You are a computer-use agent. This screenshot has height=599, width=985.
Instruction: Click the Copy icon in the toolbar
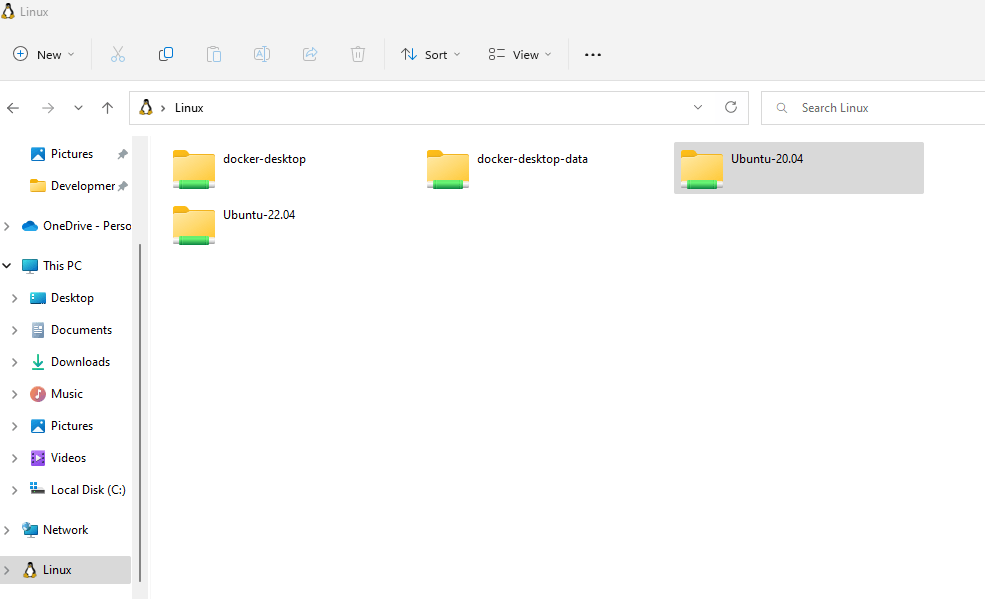(166, 54)
